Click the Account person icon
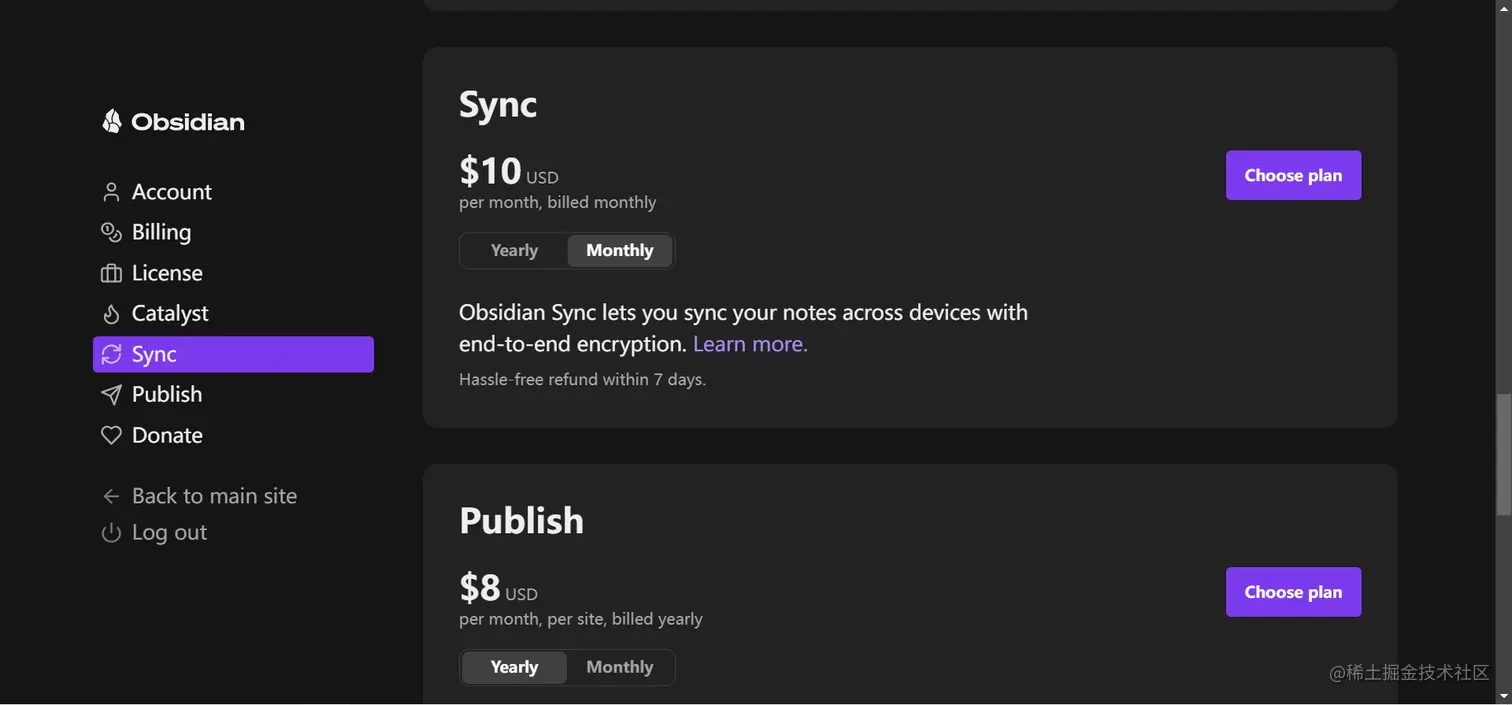The height and width of the screenshot is (705, 1512). (x=111, y=192)
